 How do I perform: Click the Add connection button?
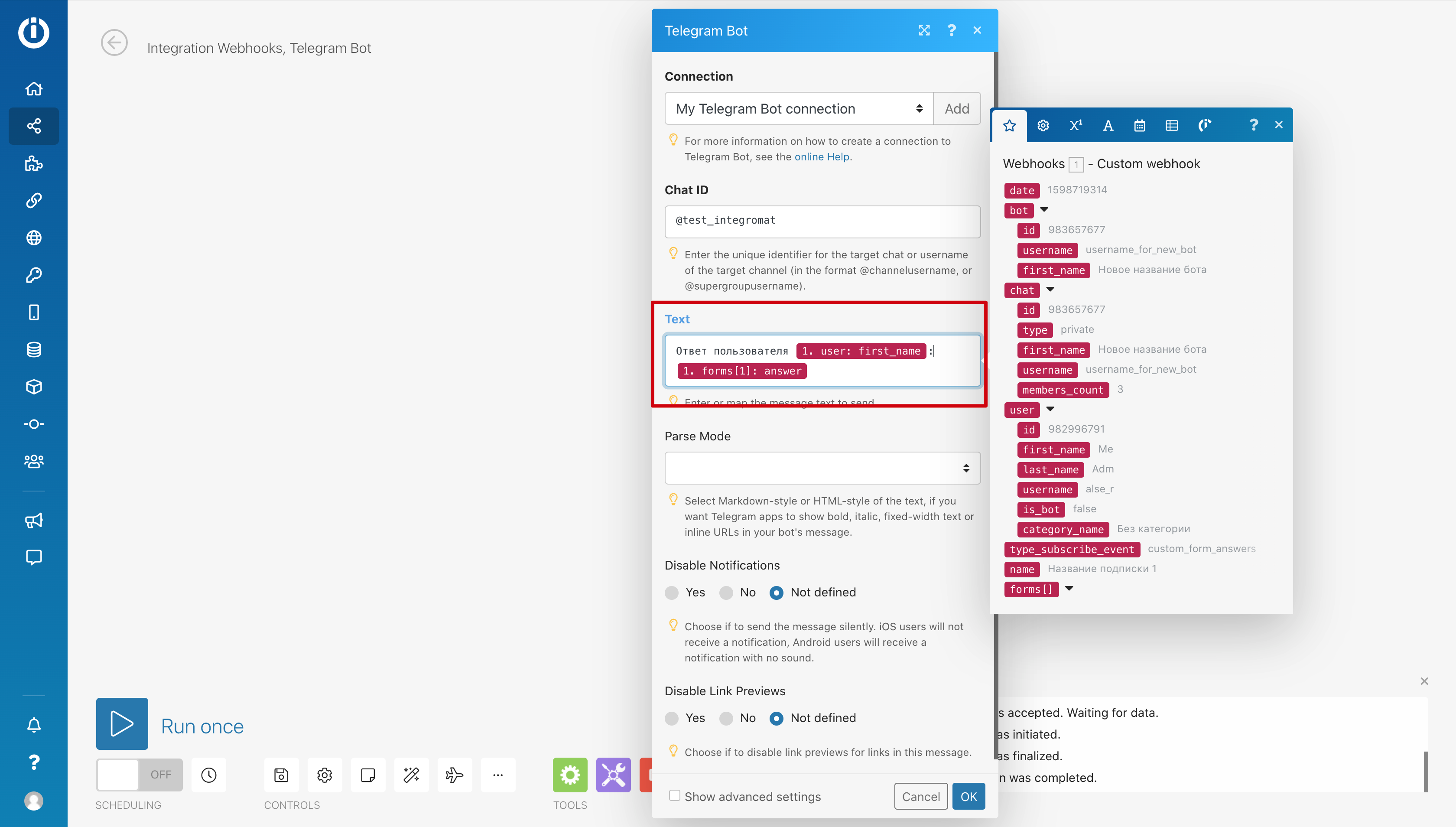pos(957,108)
